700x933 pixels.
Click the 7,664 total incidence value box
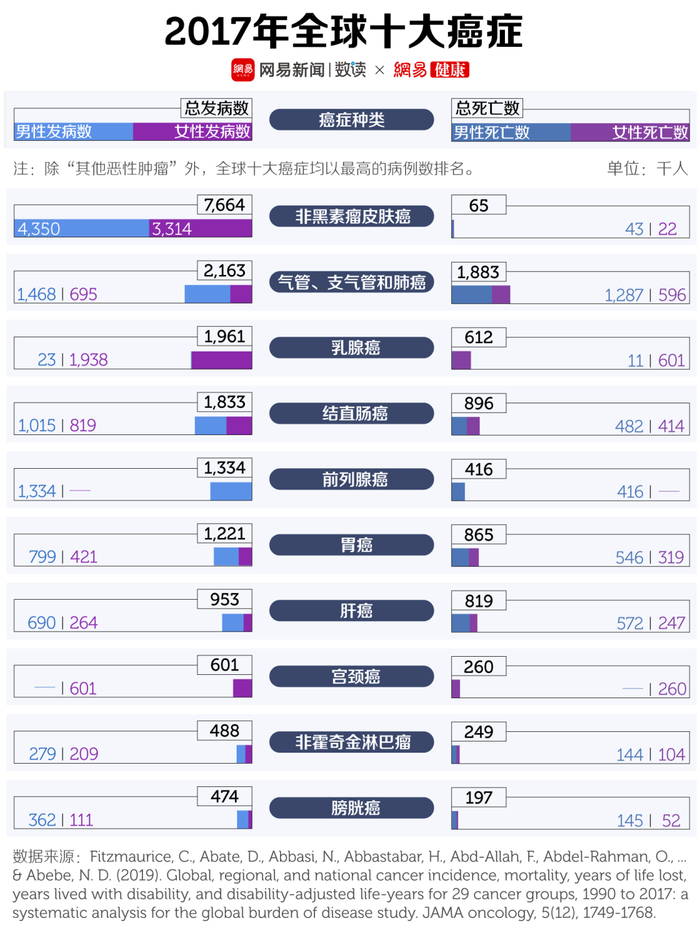tap(224, 205)
